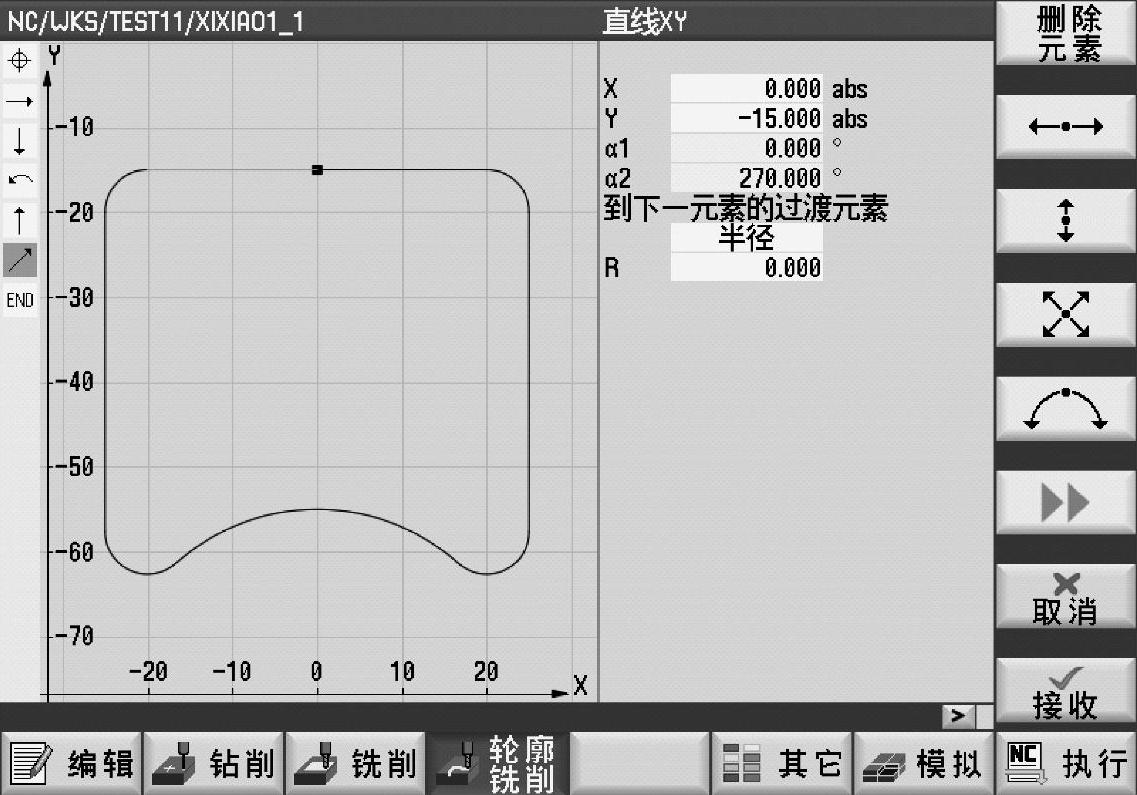Click the END marker in contour list
This screenshot has height=795, width=1137.
[x=19, y=299]
